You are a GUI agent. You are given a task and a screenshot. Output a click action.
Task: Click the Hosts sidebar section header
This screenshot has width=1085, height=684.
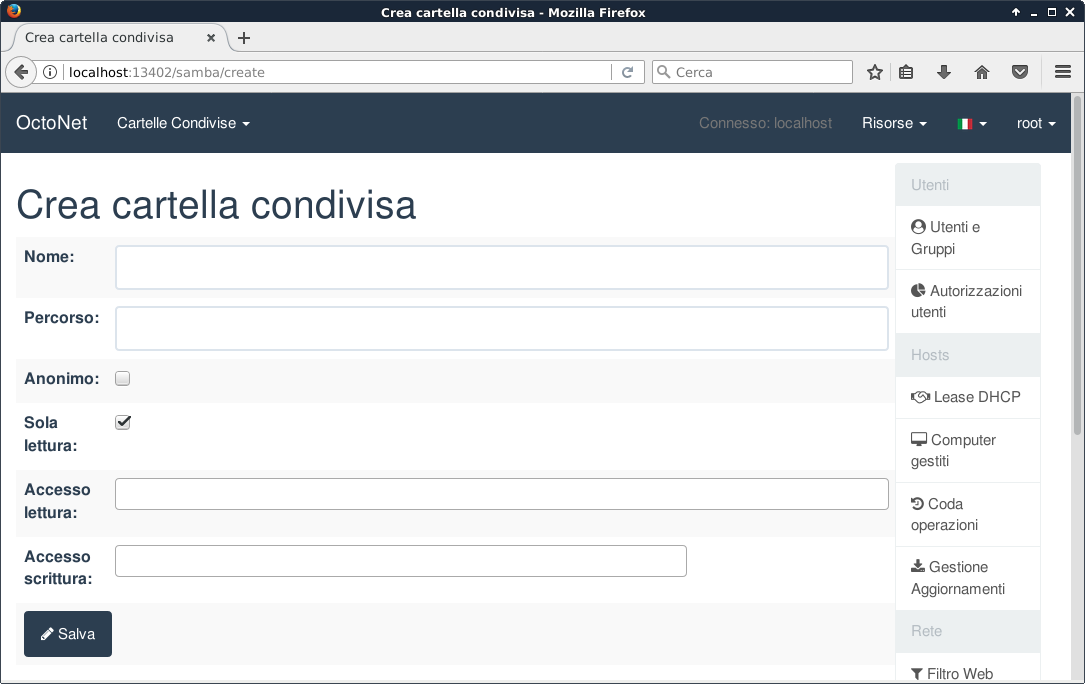(x=968, y=355)
